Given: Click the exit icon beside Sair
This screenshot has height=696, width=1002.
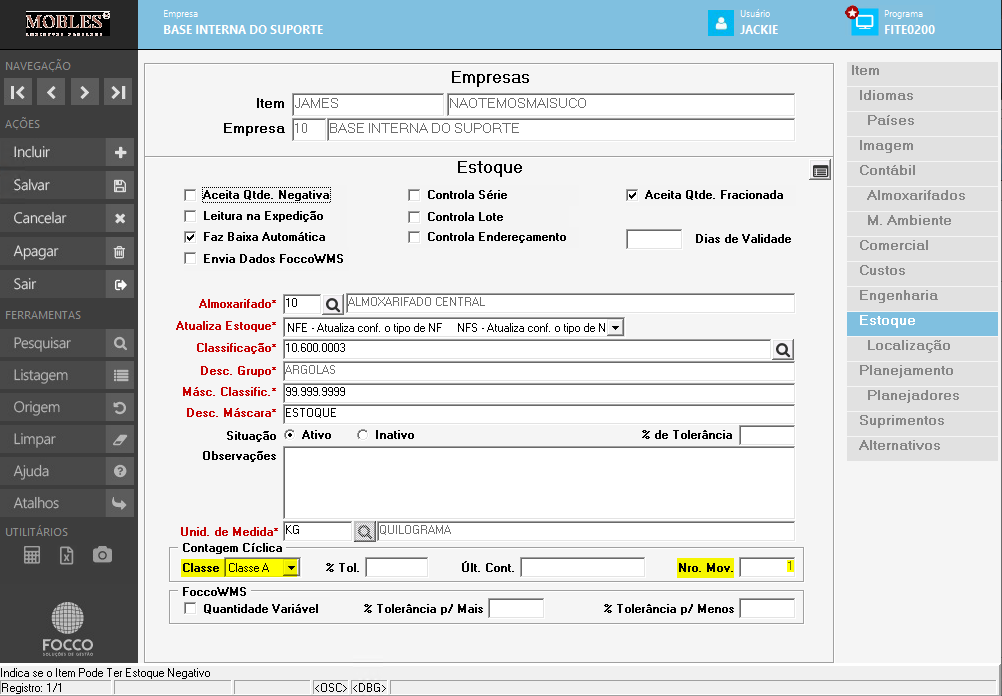Looking at the screenshot, I should tap(120, 284).
